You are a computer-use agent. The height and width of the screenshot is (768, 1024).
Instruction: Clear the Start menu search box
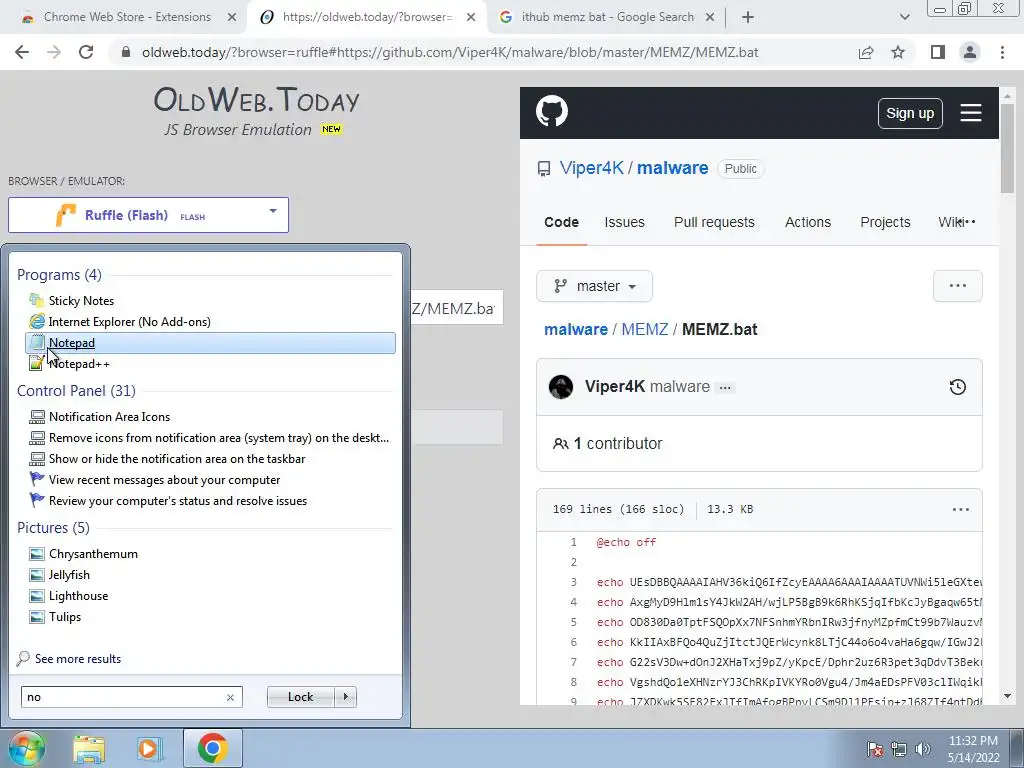coord(230,697)
